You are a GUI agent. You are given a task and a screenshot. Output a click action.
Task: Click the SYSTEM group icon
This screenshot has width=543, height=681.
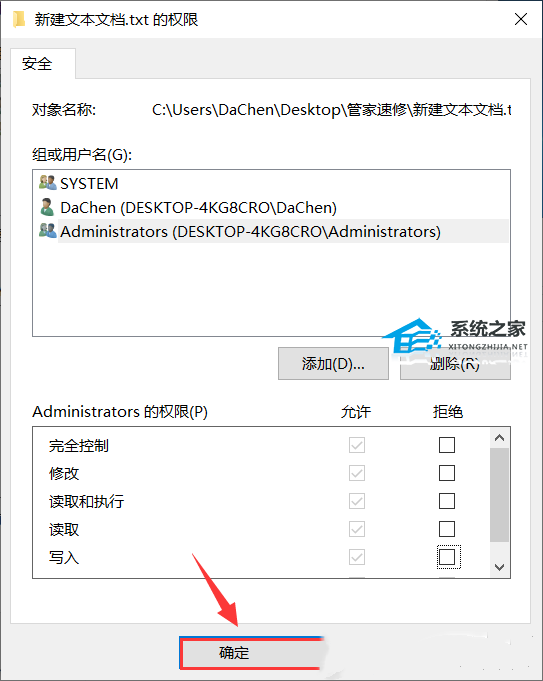(47, 183)
